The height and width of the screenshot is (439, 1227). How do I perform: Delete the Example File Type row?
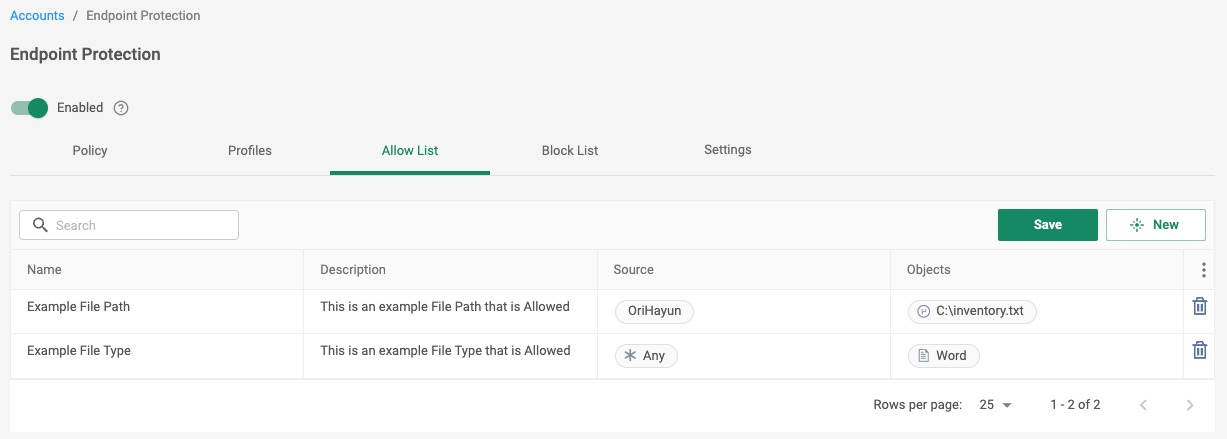(1200, 350)
